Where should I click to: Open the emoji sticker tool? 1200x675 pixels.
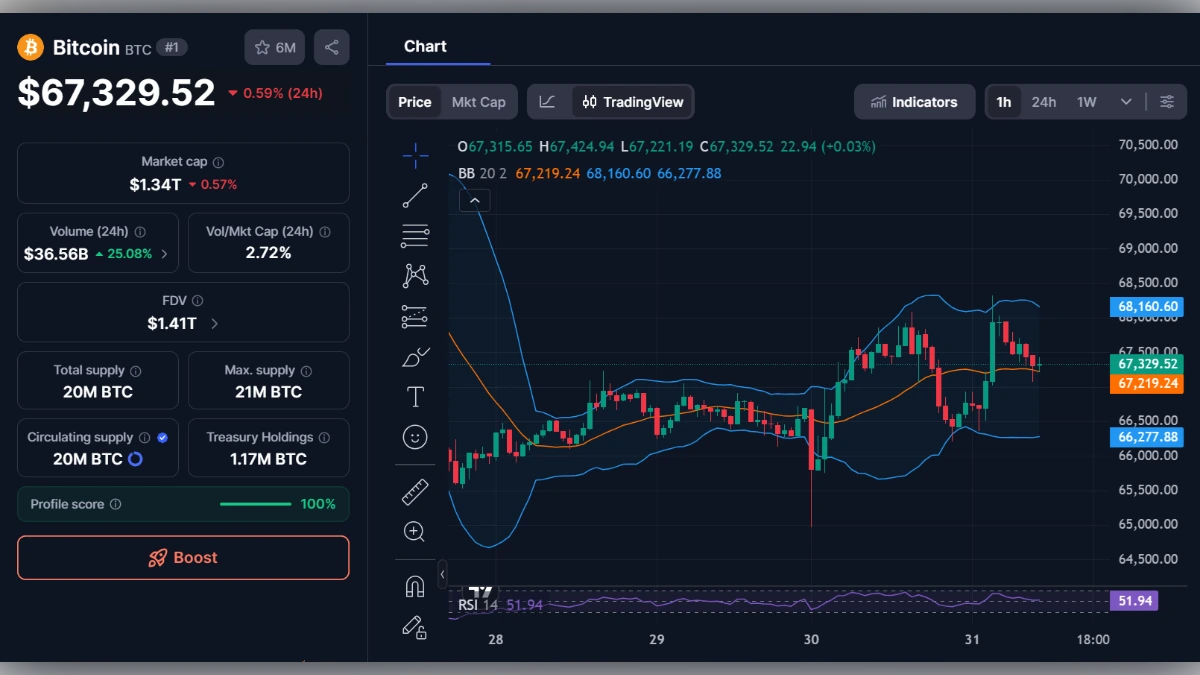(415, 436)
